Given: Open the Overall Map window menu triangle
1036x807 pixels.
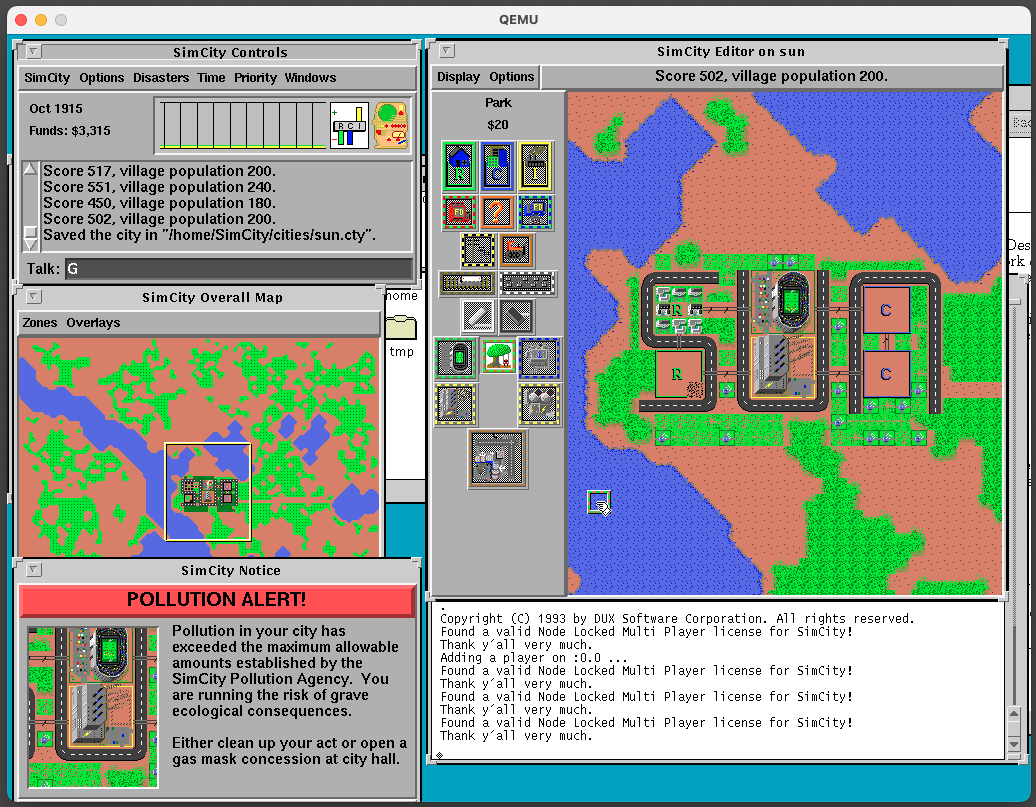Looking at the screenshot, I should [33, 296].
